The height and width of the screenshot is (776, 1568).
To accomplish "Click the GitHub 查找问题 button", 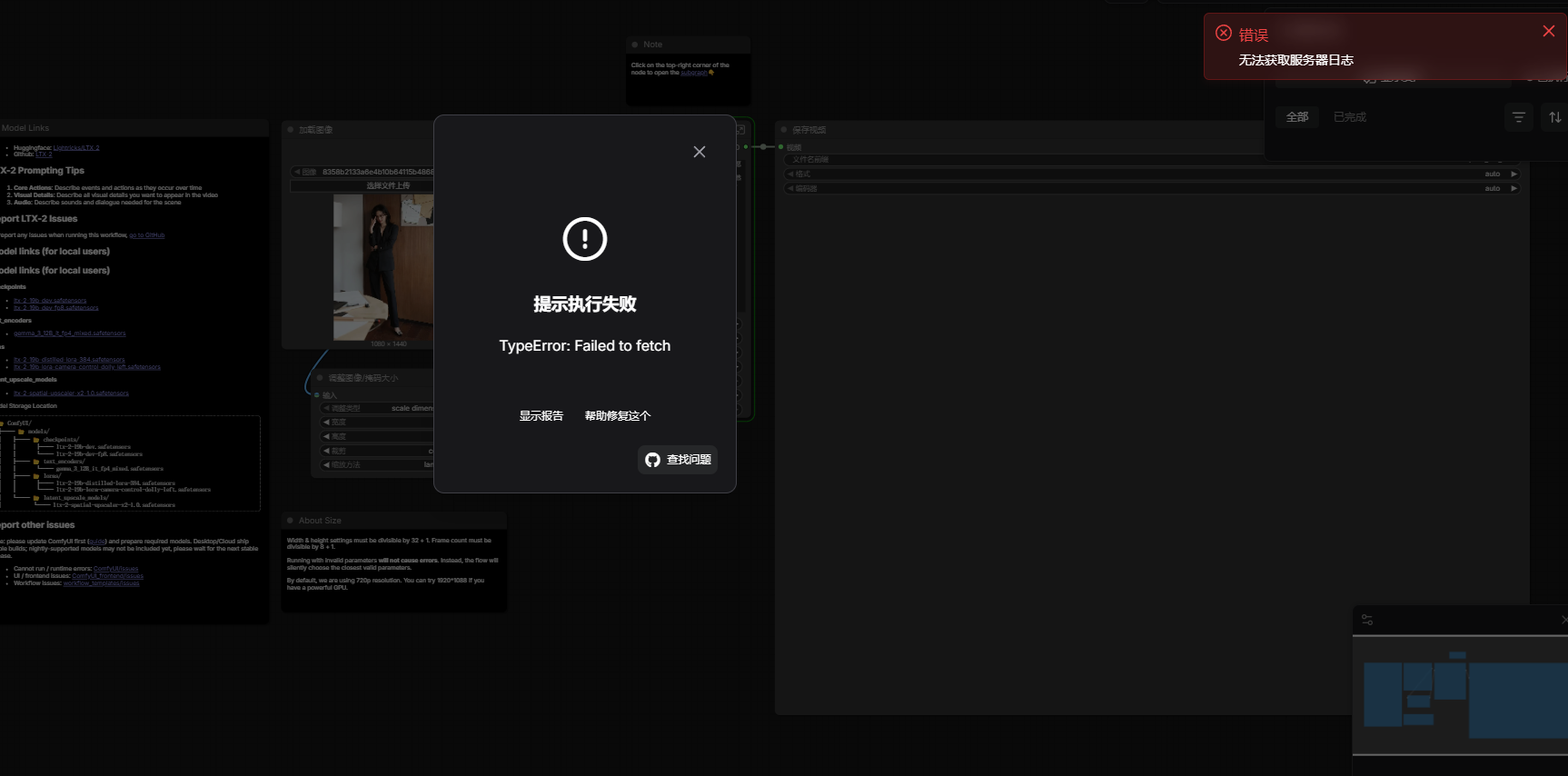I will (x=678, y=460).
